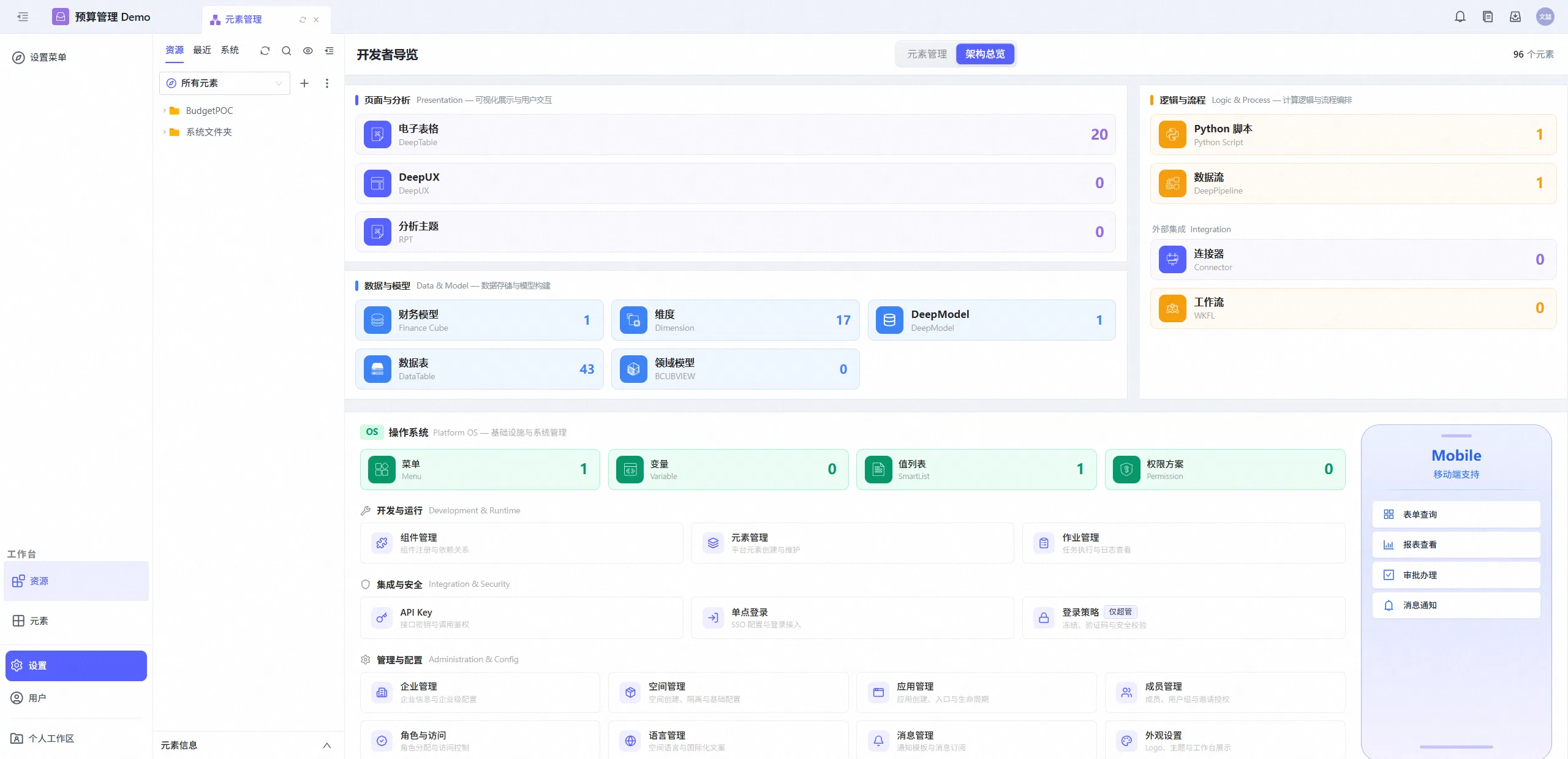
Task: Open the 维度 Dimension card
Action: pos(735,320)
